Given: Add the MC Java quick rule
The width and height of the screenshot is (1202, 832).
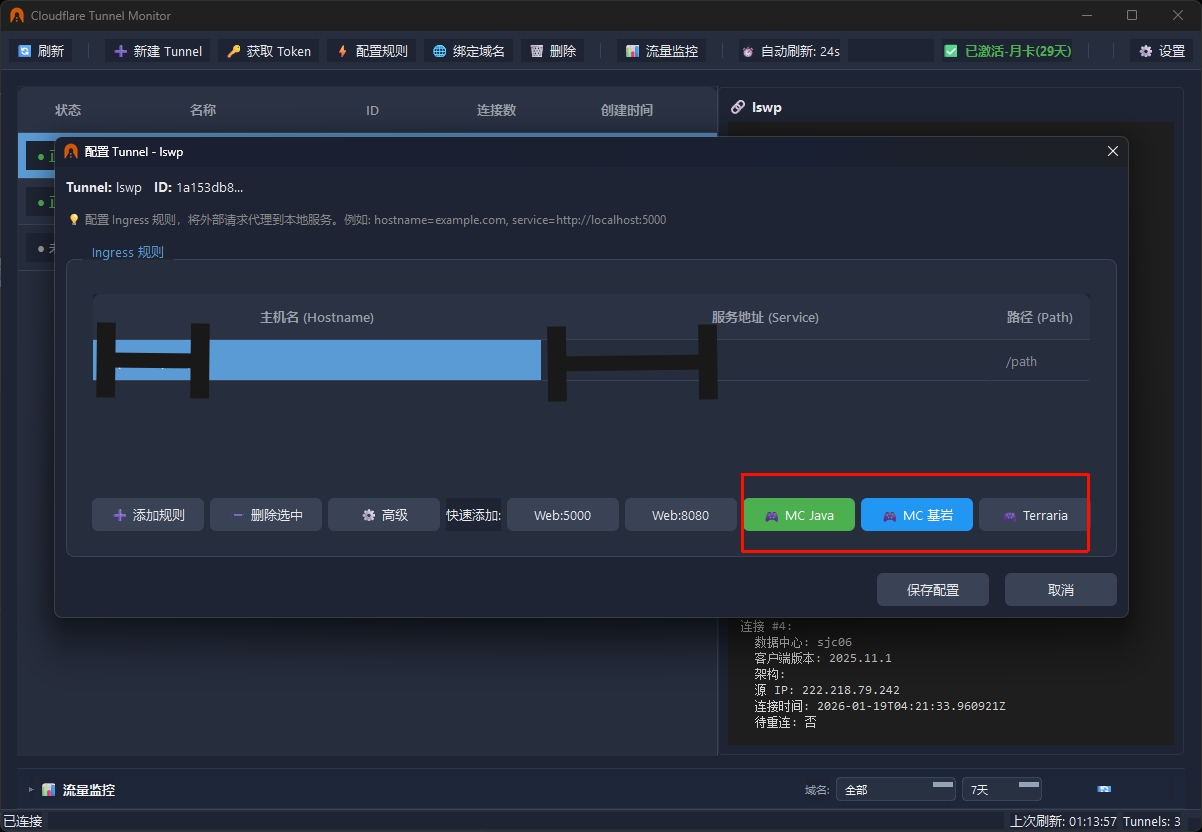Looking at the screenshot, I should pyautogui.click(x=799, y=515).
